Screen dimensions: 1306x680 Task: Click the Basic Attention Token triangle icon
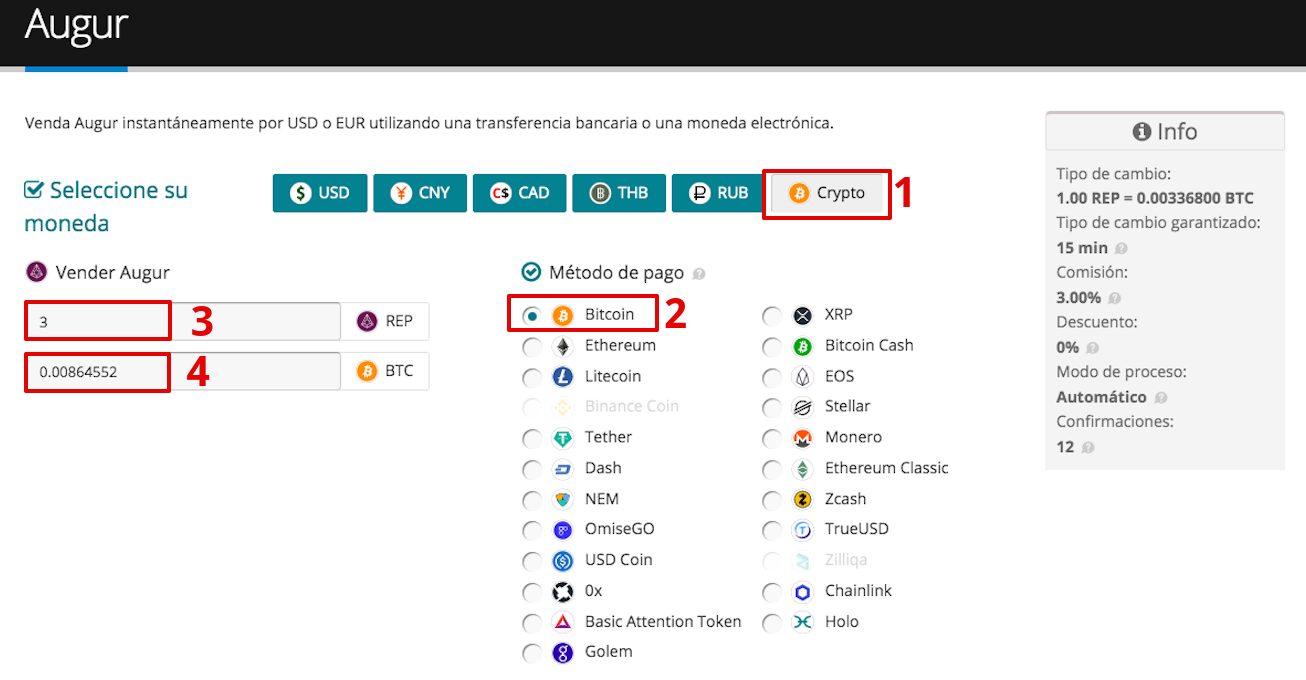point(563,622)
